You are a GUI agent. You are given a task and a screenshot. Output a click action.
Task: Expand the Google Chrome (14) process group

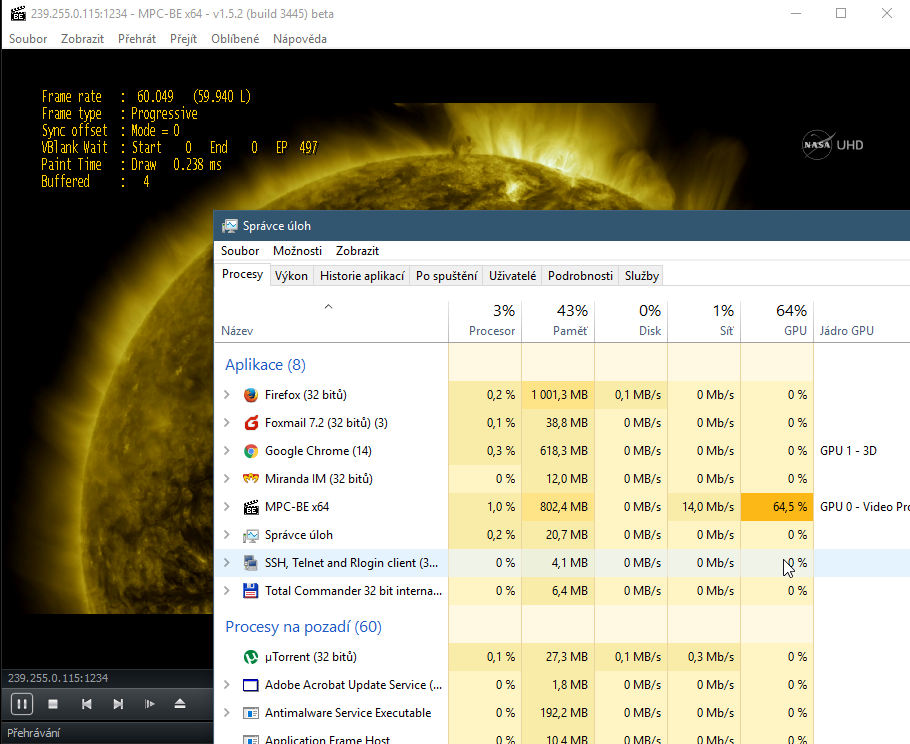[x=227, y=450]
